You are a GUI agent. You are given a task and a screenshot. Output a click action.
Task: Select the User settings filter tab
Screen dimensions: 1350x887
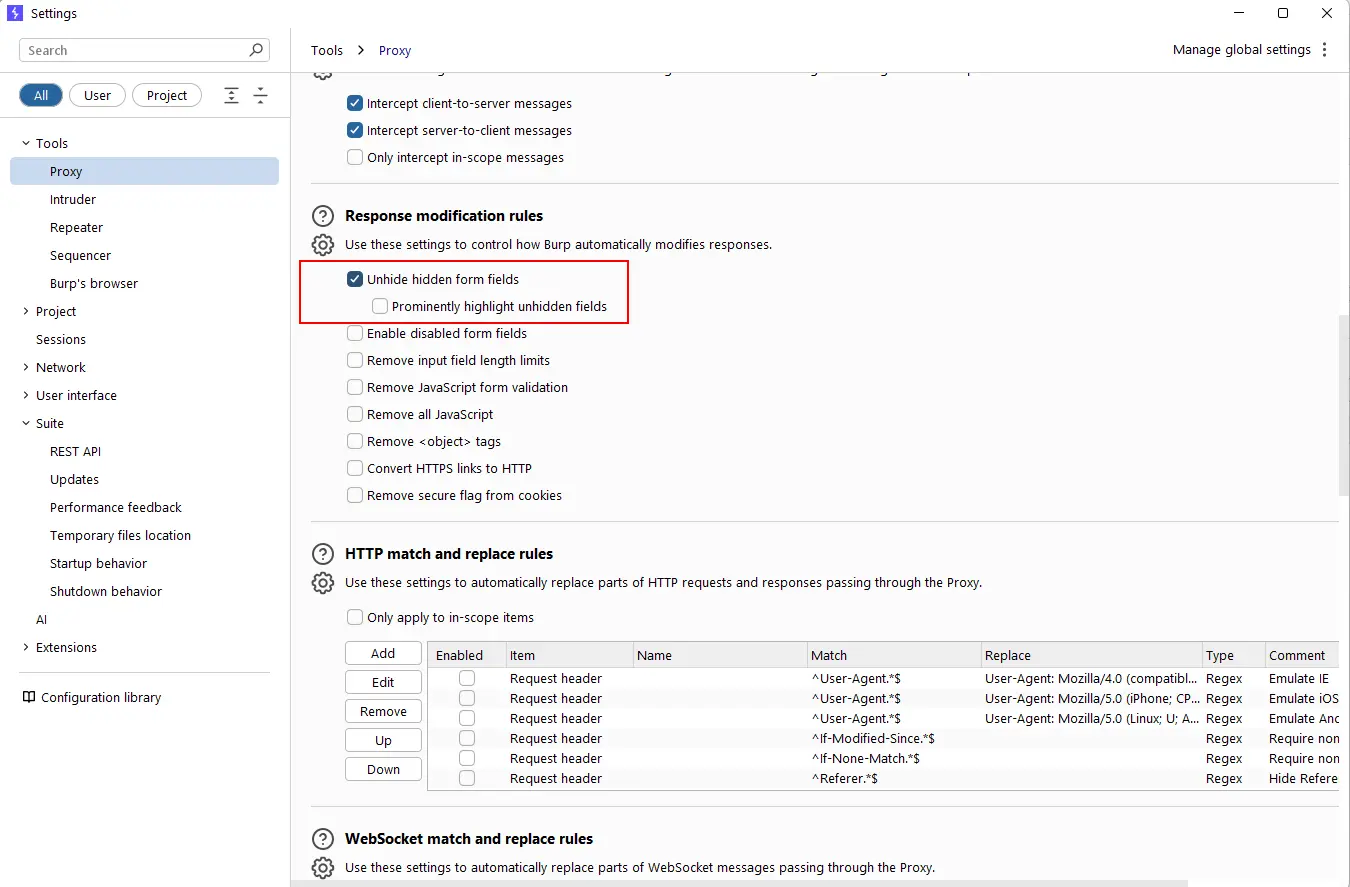[x=97, y=96]
